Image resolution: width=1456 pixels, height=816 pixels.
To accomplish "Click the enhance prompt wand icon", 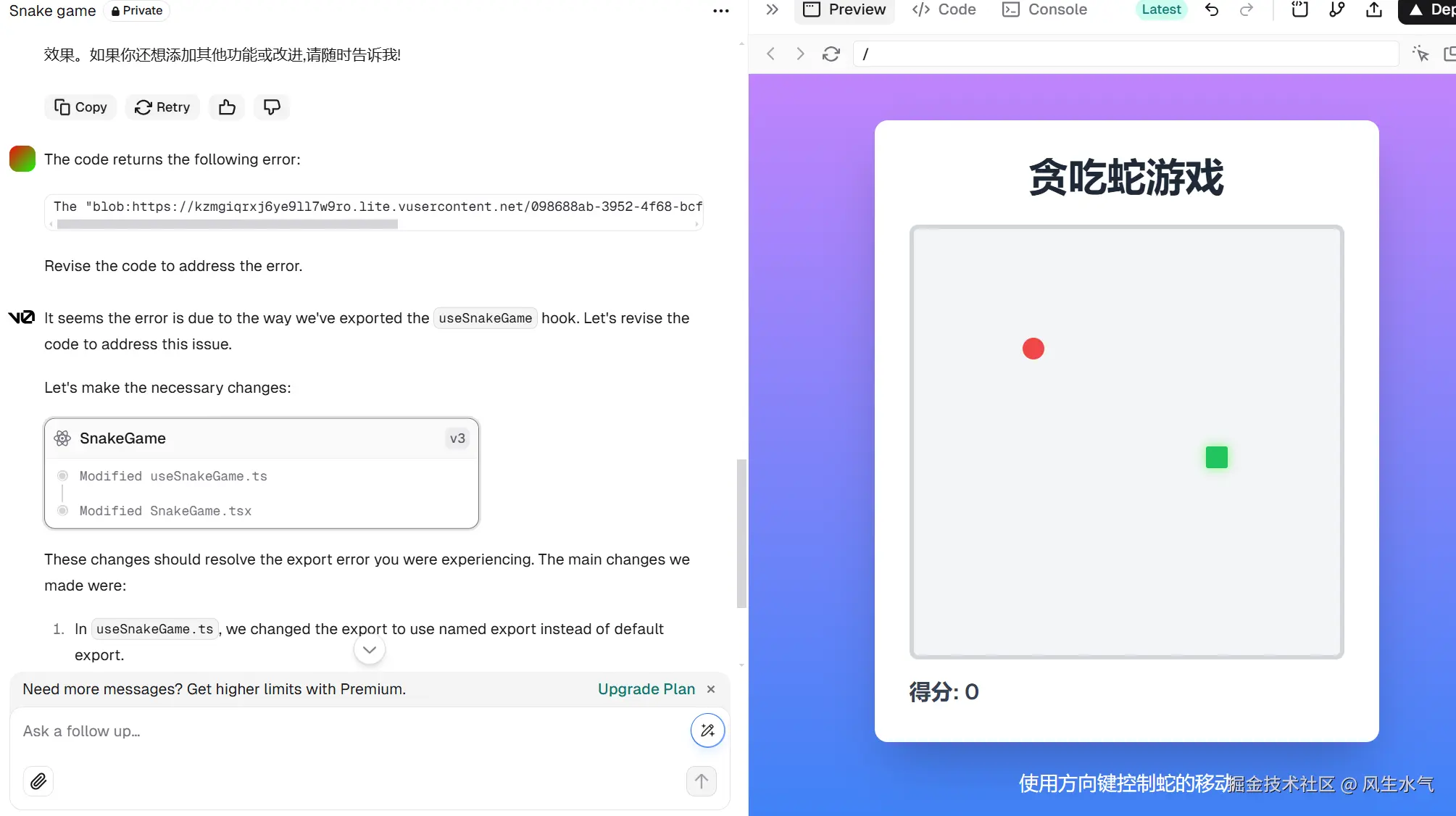I will 707,730.
